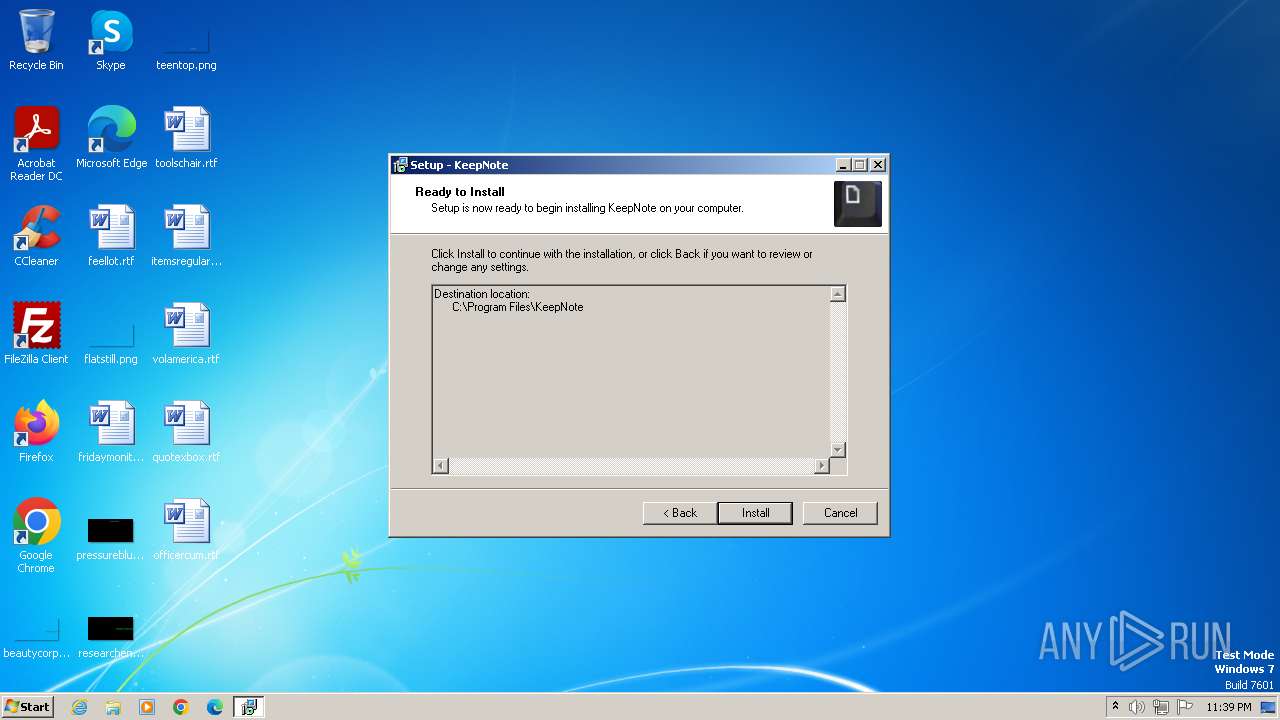Image resolution: width=1280 pixels, height=720 pixels.
Task: Open the volume speaker tray icon
Action: tap(1136, 707)
